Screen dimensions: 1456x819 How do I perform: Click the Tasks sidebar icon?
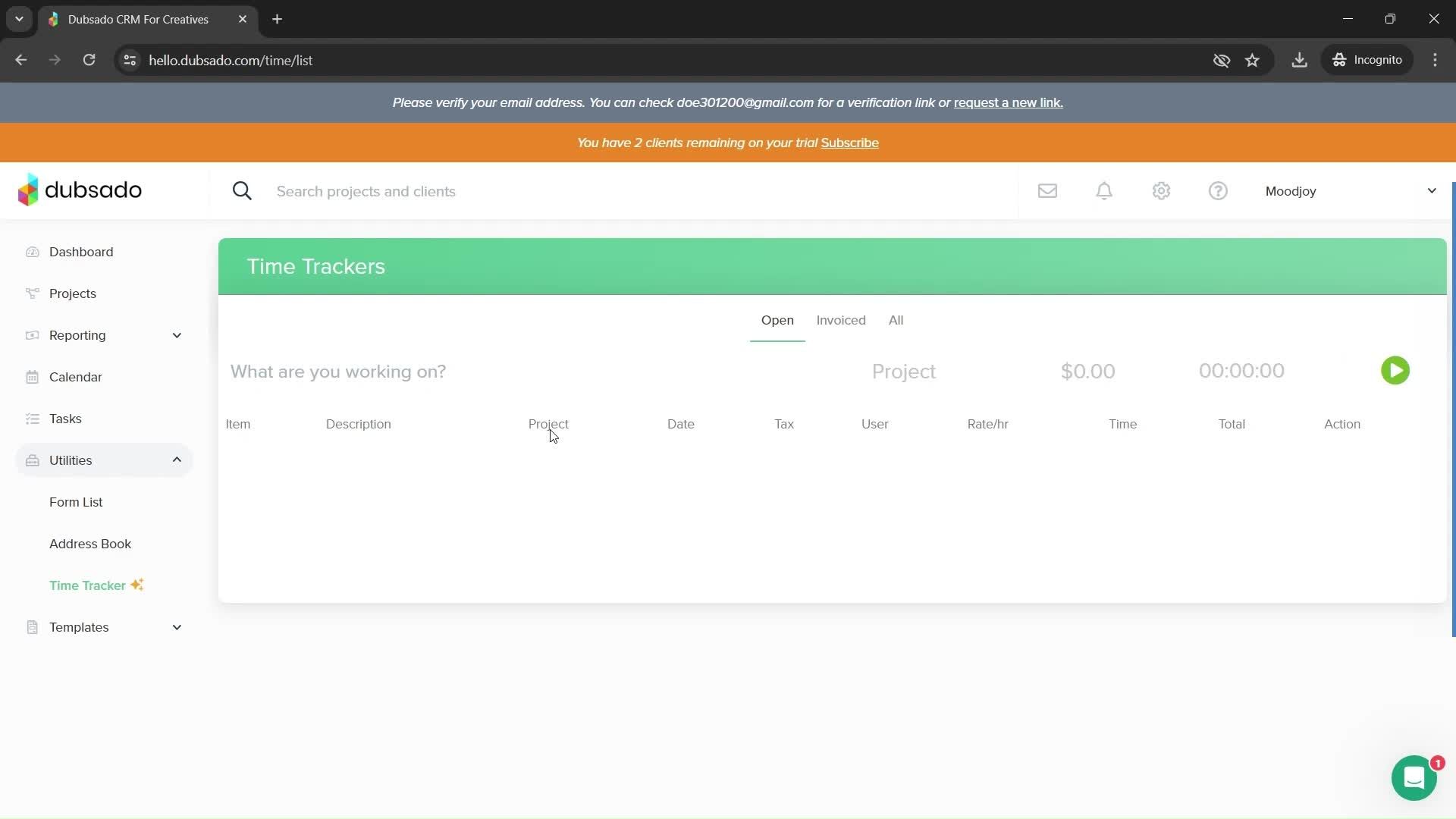pyautogui.click(x=32, y=419)
